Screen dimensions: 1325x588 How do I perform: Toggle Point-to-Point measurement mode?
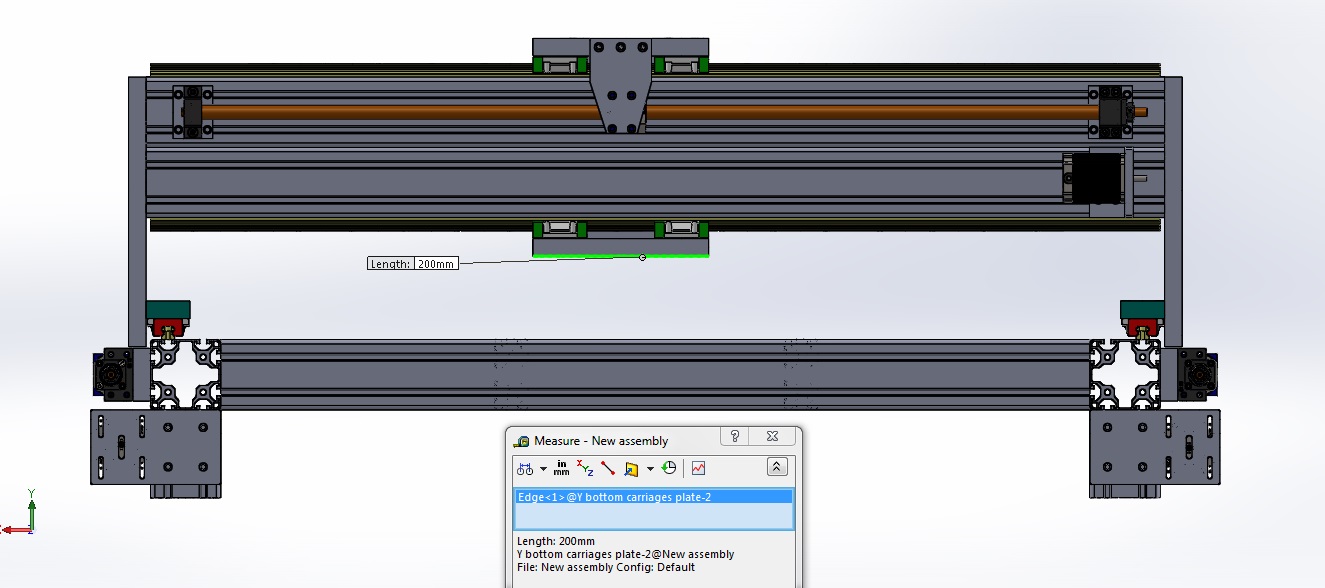(x=608, y=468)
